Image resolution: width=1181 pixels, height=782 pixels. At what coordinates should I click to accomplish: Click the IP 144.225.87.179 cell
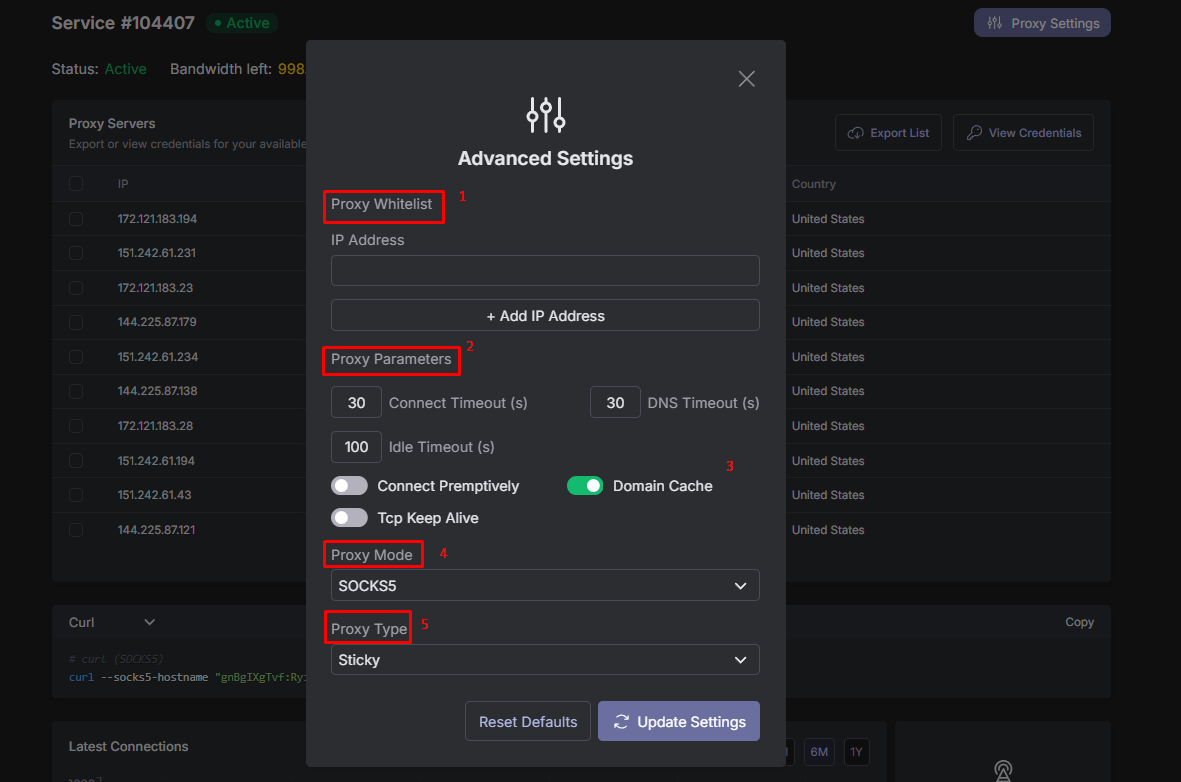click(x=157, y=322)
